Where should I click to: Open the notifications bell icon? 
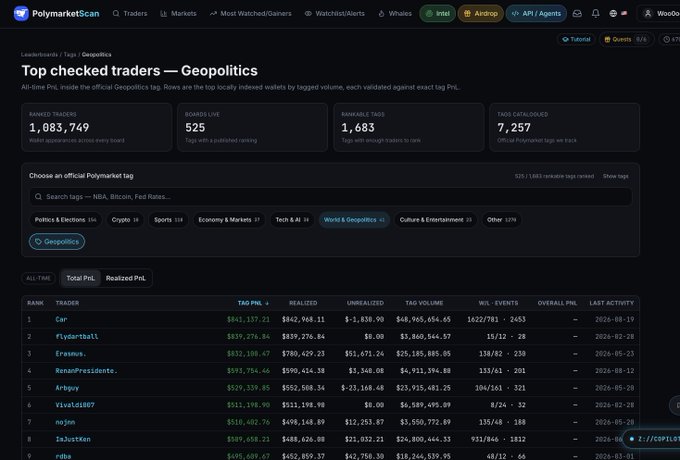coord(595,13)
